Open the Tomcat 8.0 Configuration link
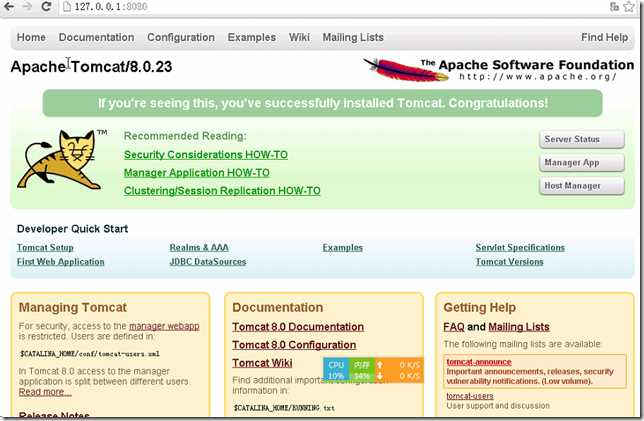644x421 pixels. point(294,345)
